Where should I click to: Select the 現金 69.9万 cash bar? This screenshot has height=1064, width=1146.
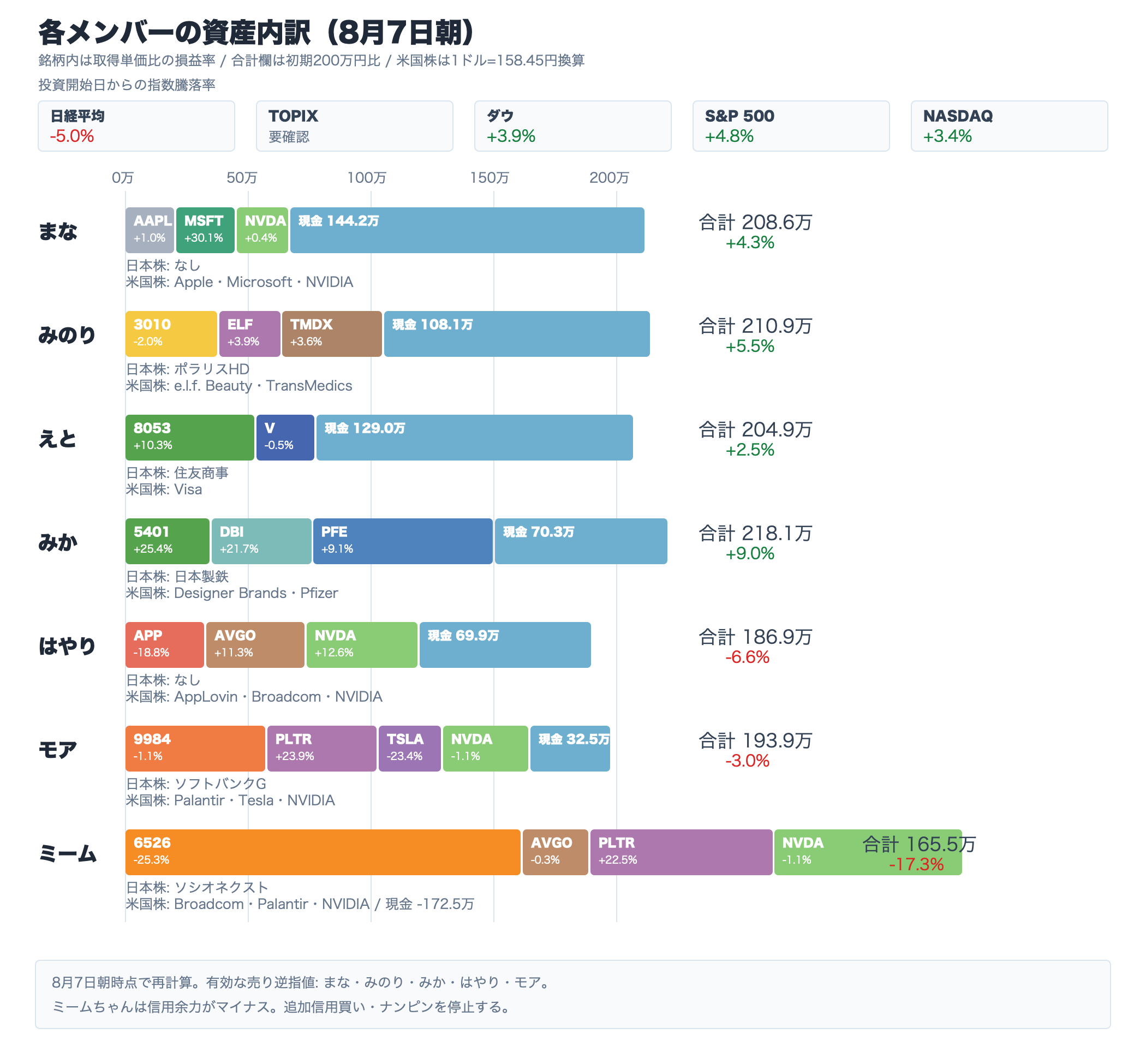tap(505, 645)
